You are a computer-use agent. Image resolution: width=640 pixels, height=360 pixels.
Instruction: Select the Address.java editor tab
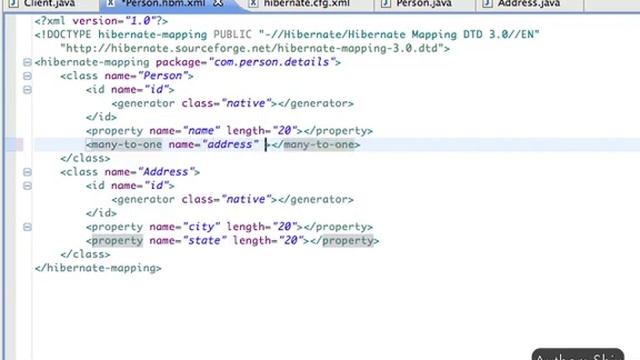529,3
